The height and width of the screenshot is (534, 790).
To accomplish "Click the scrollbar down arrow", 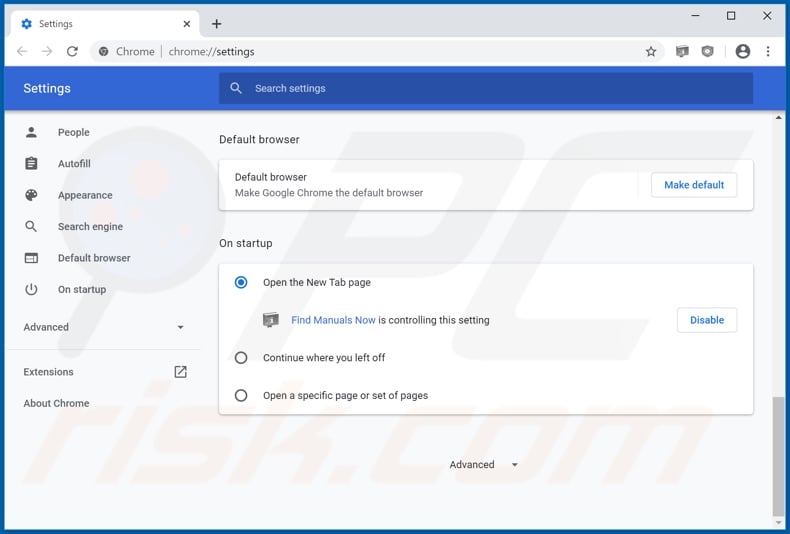I will tap(778, 523).
